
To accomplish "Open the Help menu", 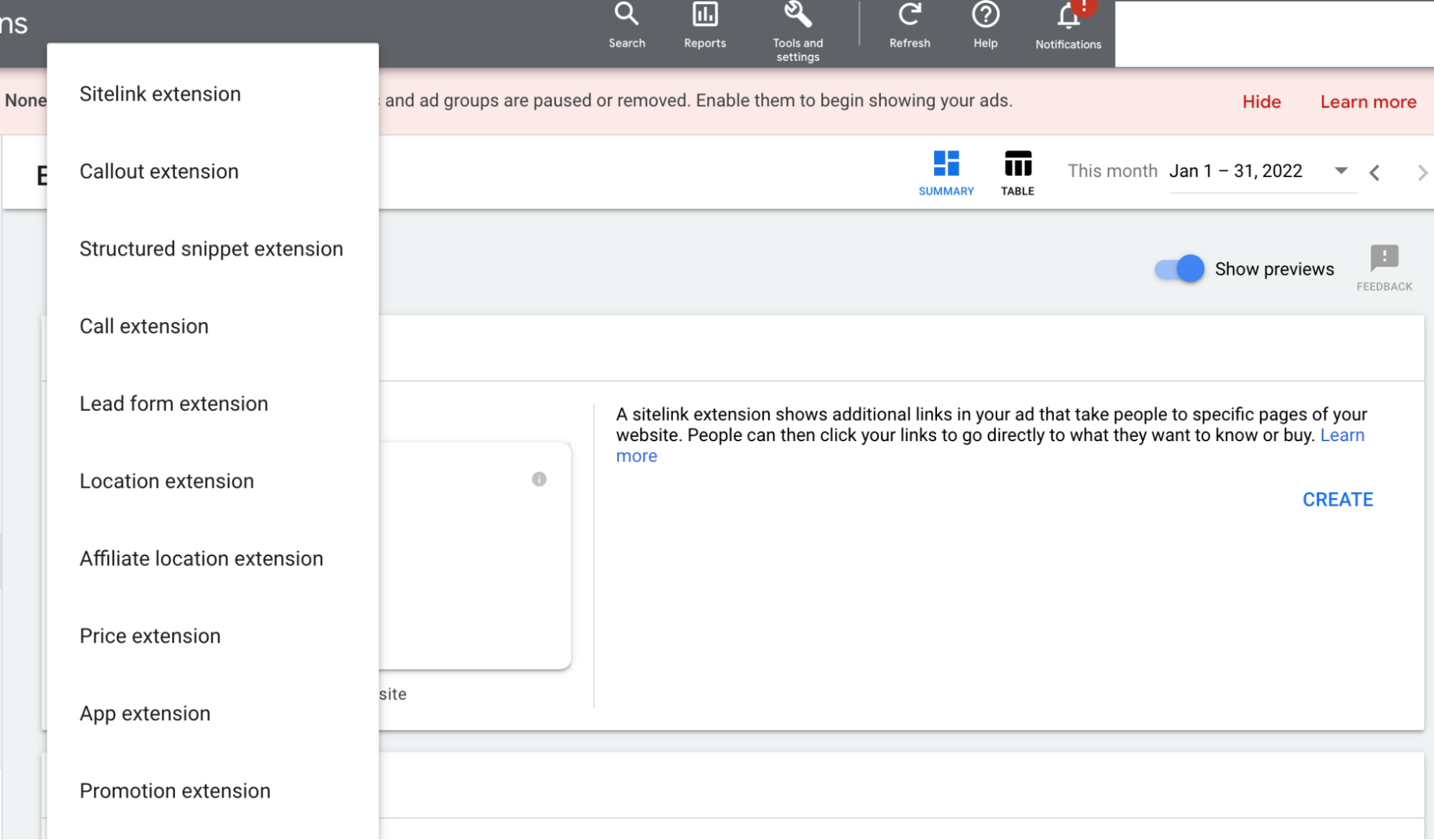I will [x=985, y=25].
